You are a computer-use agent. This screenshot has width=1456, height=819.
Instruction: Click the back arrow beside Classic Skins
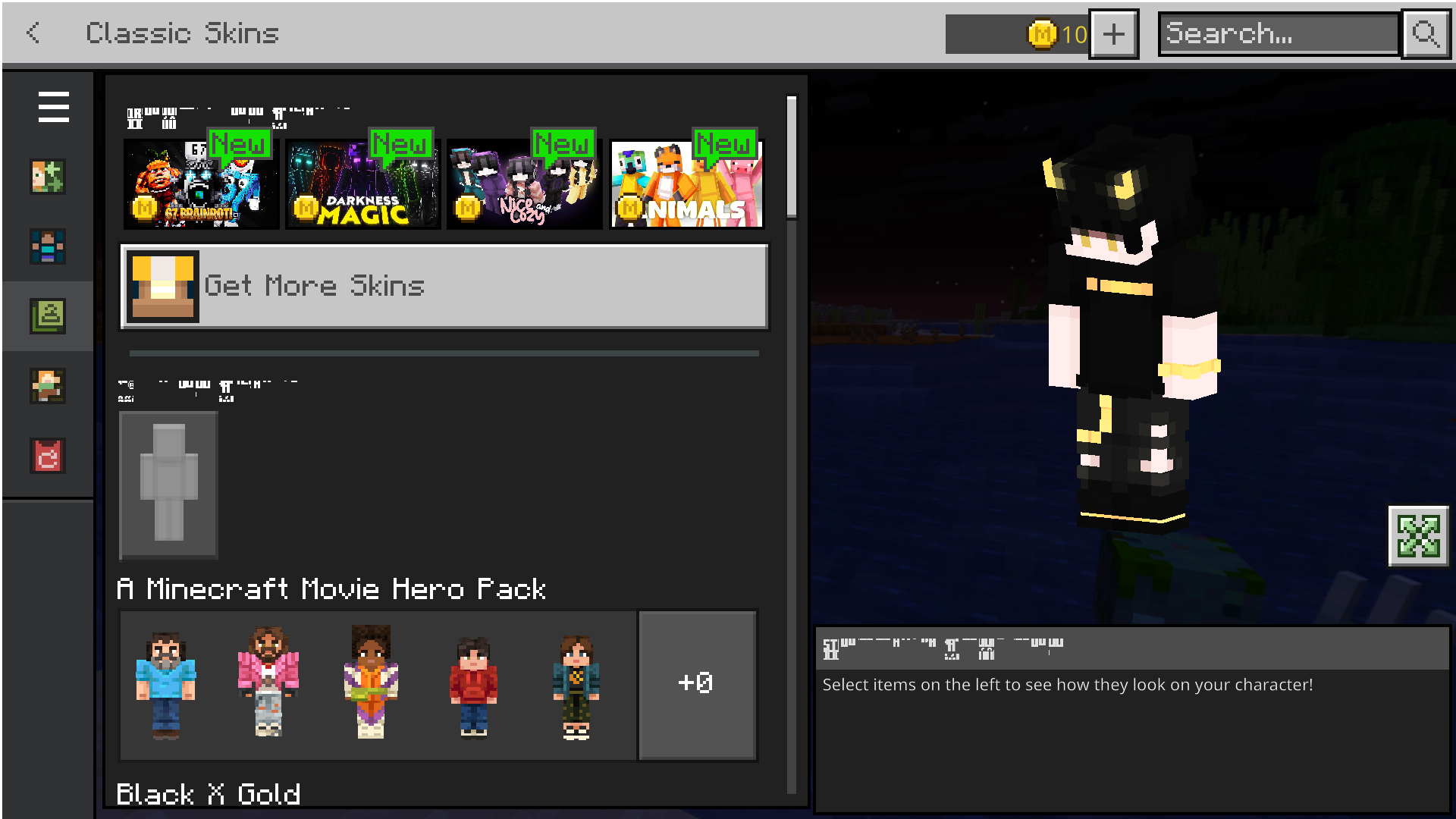click(x=33, y=33)
